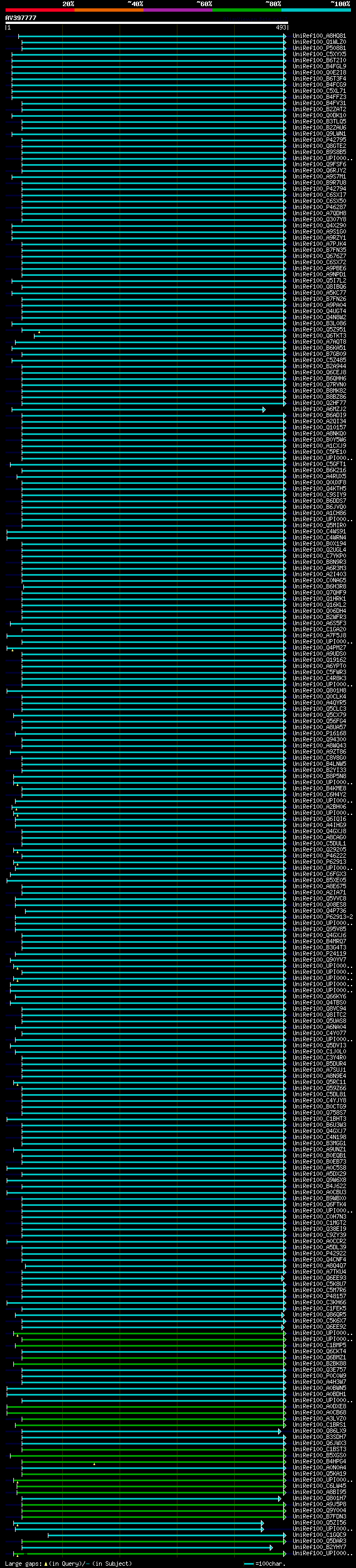Click hit label UniRef100_B6T2I0
This screenshot has width=356, height=1568.
319,60
